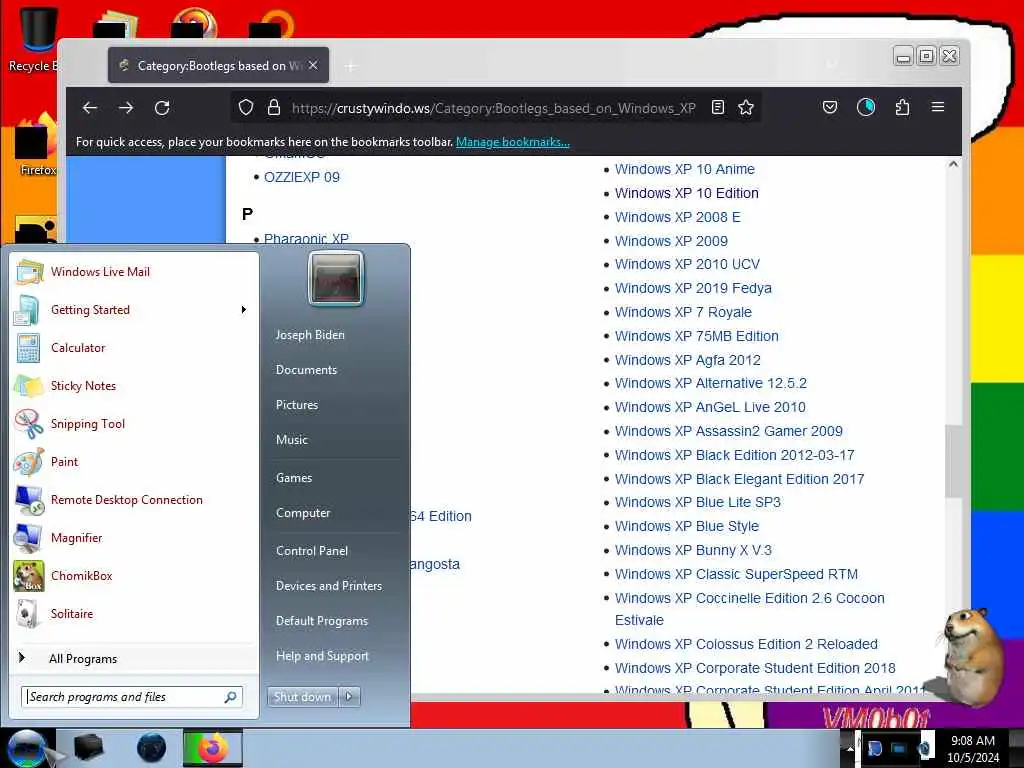Open a new tab with plus button
This screenshot has width=1024, height=768.
[x=351, y=66]
